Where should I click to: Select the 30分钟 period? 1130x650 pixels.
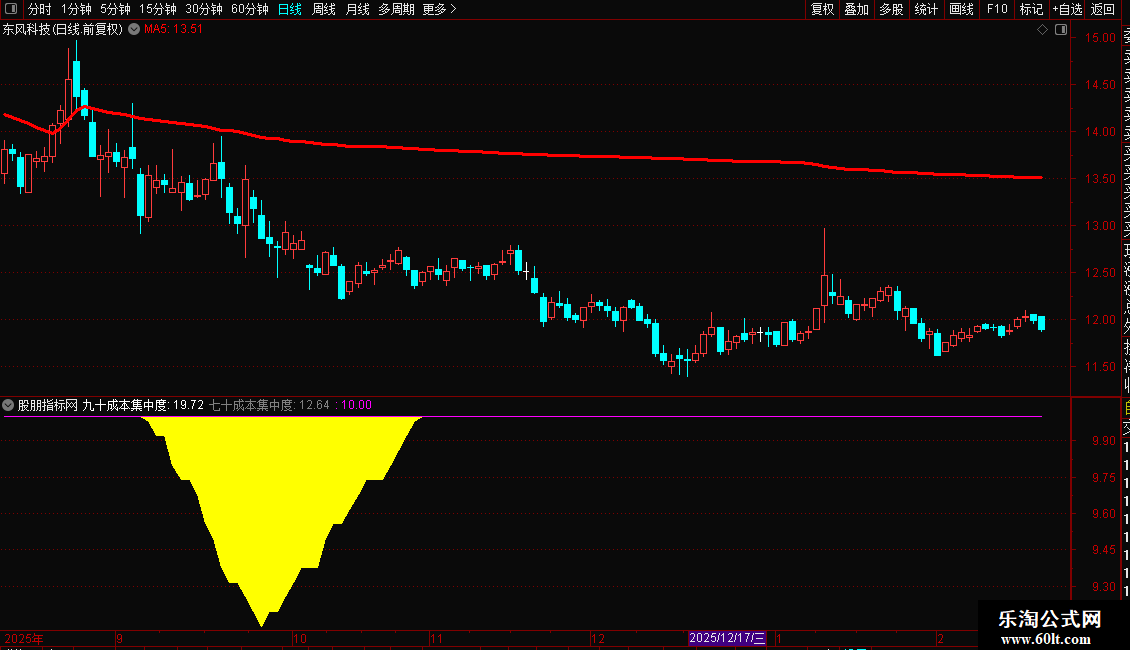click(204, 9)
